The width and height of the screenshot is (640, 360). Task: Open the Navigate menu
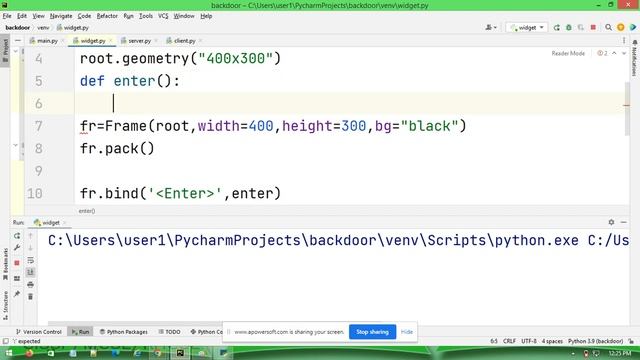tap(61, 16)
